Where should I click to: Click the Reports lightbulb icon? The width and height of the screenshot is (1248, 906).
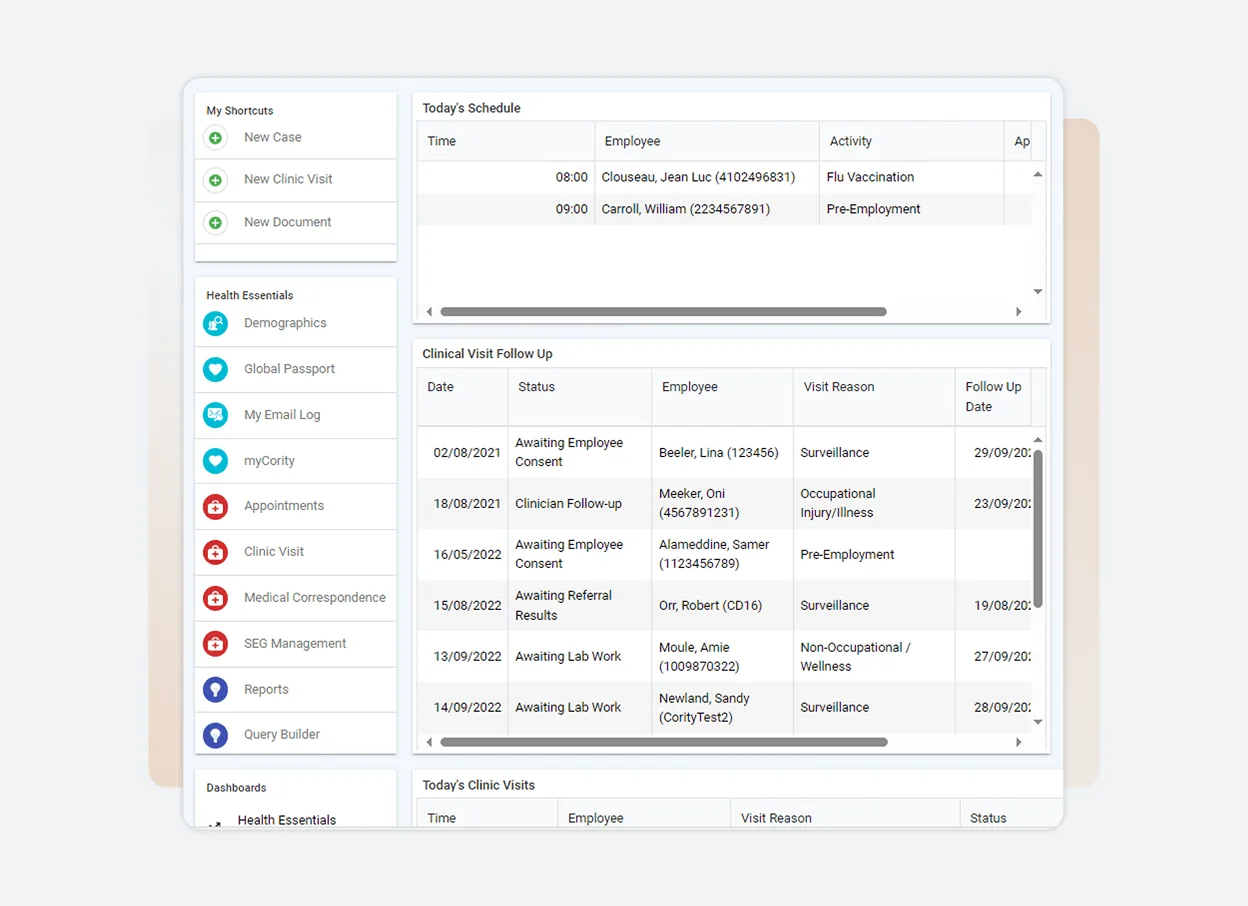click(x=215, y=689)
